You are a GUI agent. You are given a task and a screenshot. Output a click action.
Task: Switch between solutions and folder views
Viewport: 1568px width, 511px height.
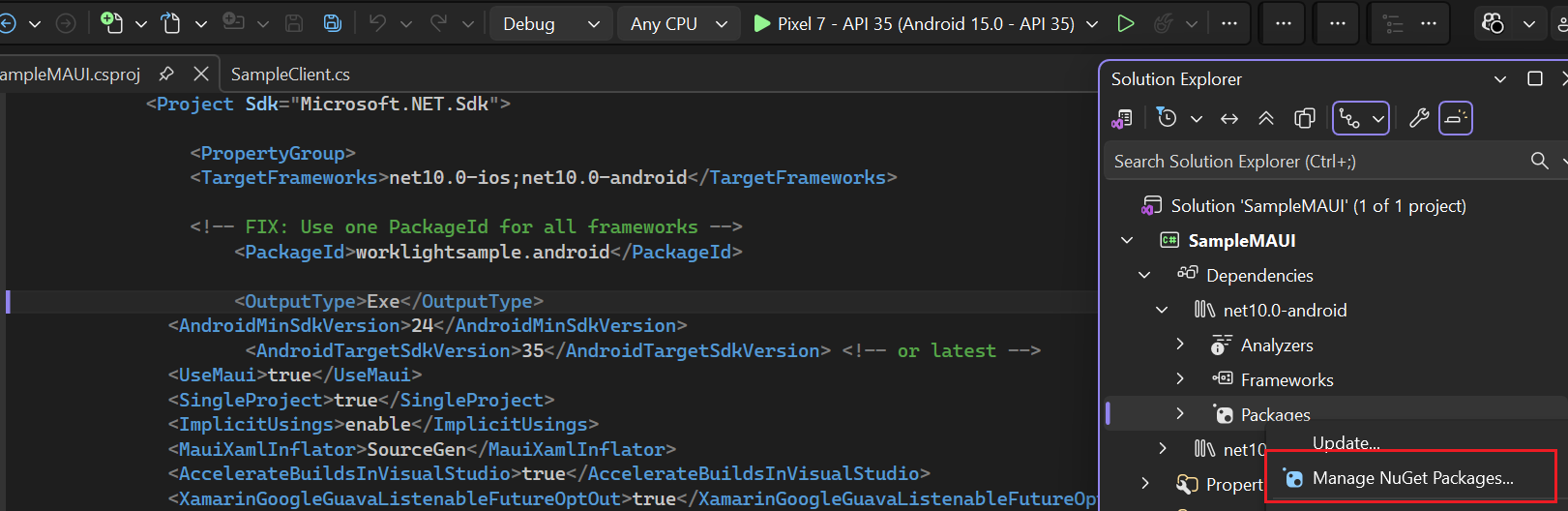(1122, 118)
